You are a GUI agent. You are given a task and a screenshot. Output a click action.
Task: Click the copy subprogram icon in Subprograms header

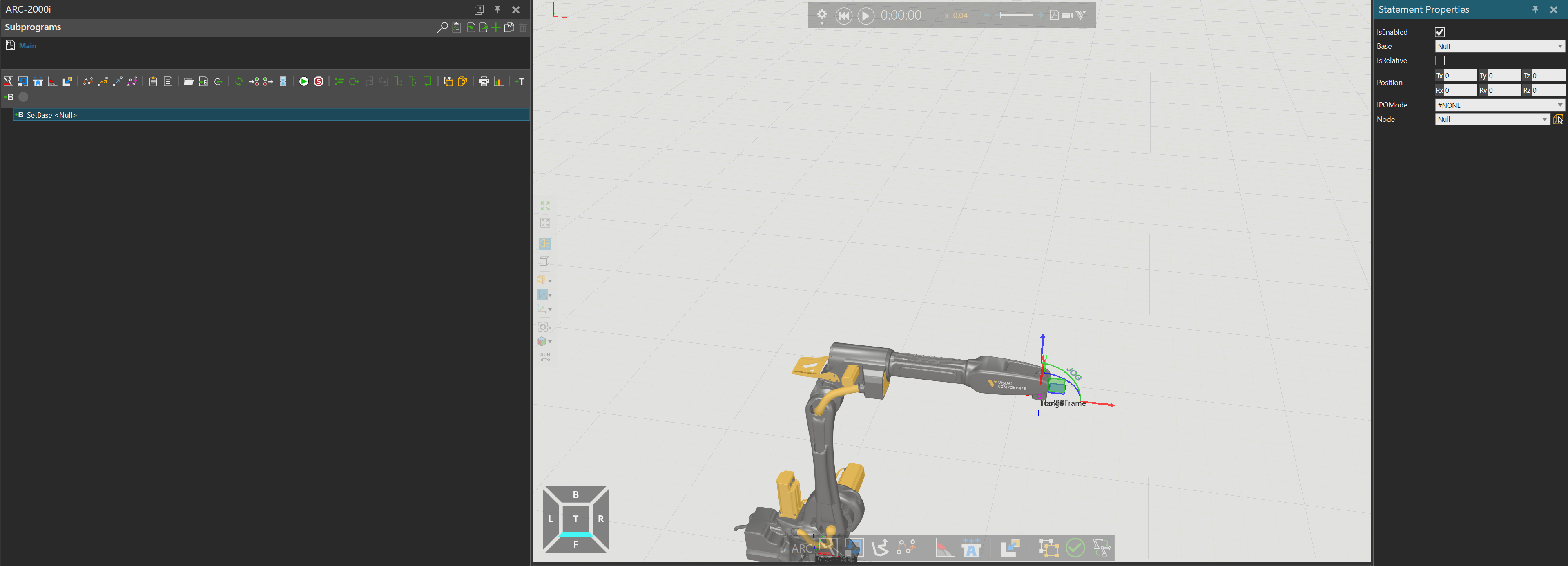(509, 27)
